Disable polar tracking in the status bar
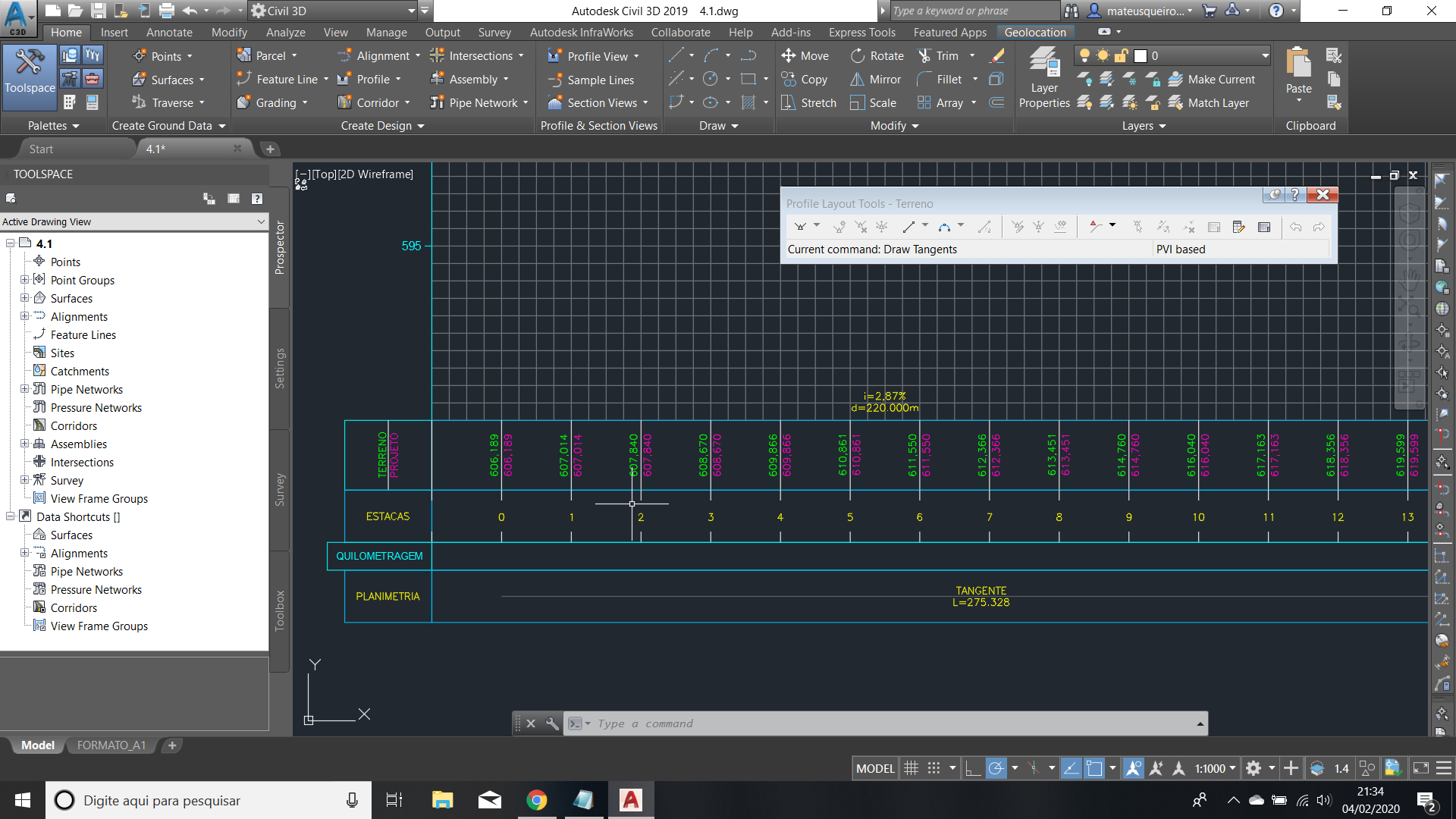Viewport: 1456px width, 819px height. [996, 768]
